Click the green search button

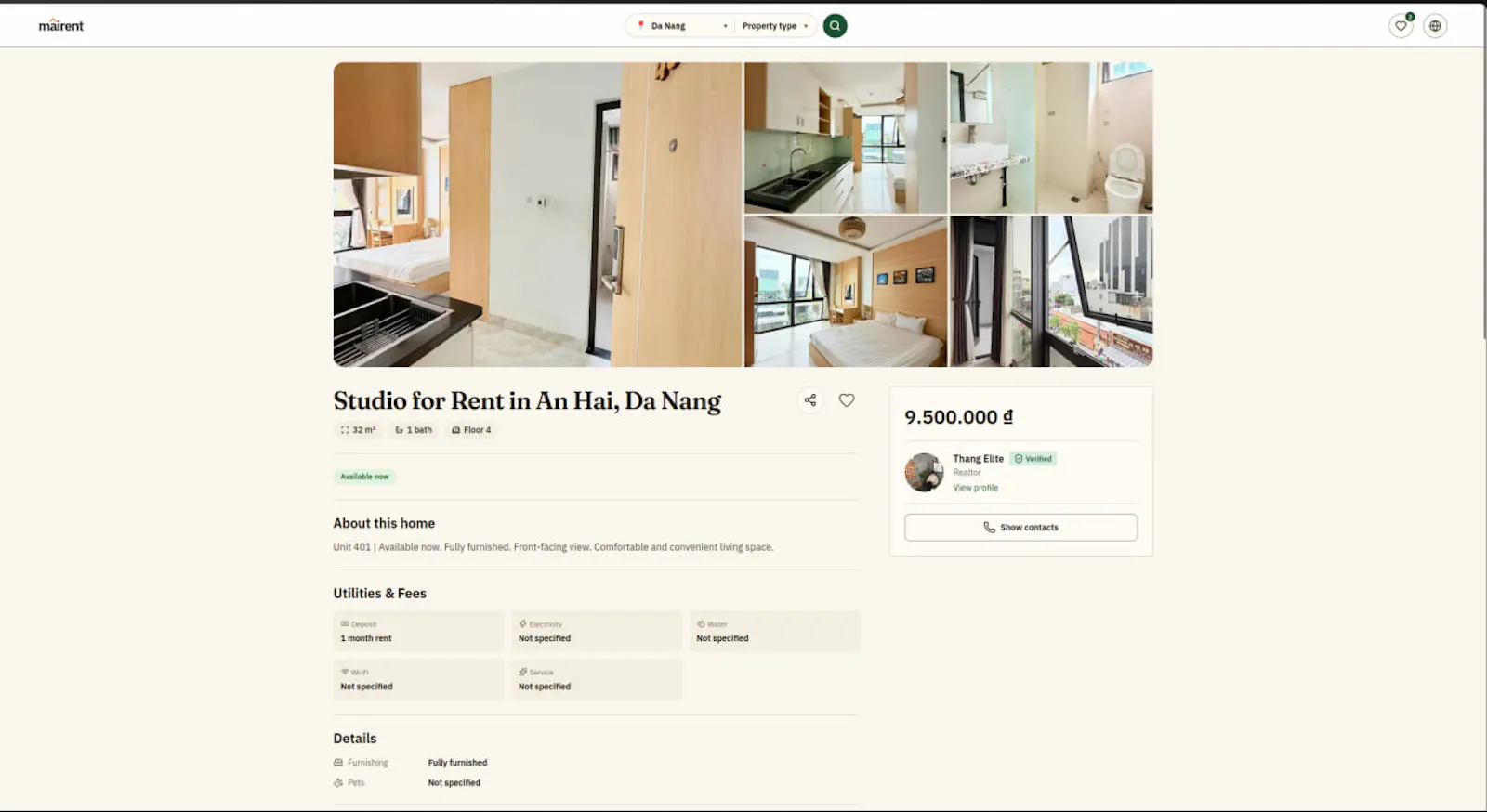click(835, 26)
